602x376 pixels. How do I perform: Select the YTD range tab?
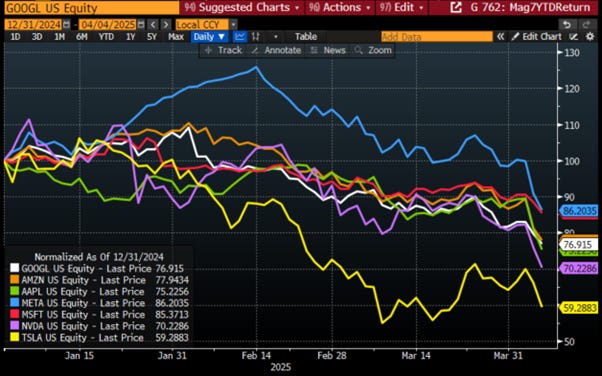[106, 37]
